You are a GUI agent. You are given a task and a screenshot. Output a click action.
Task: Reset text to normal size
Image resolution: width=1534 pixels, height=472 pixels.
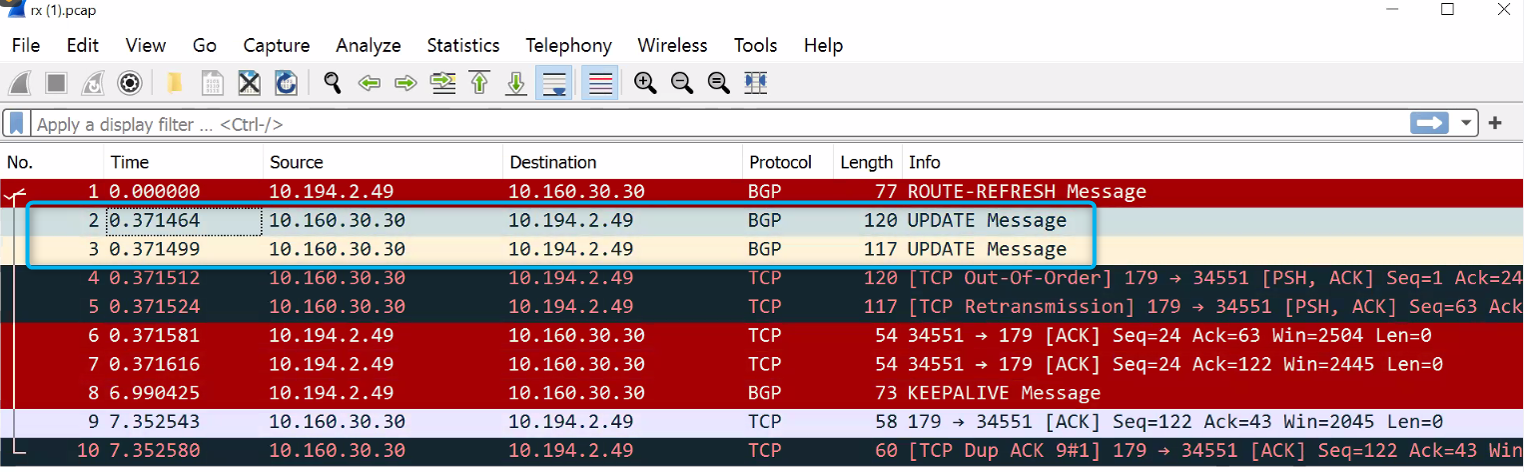718,83
